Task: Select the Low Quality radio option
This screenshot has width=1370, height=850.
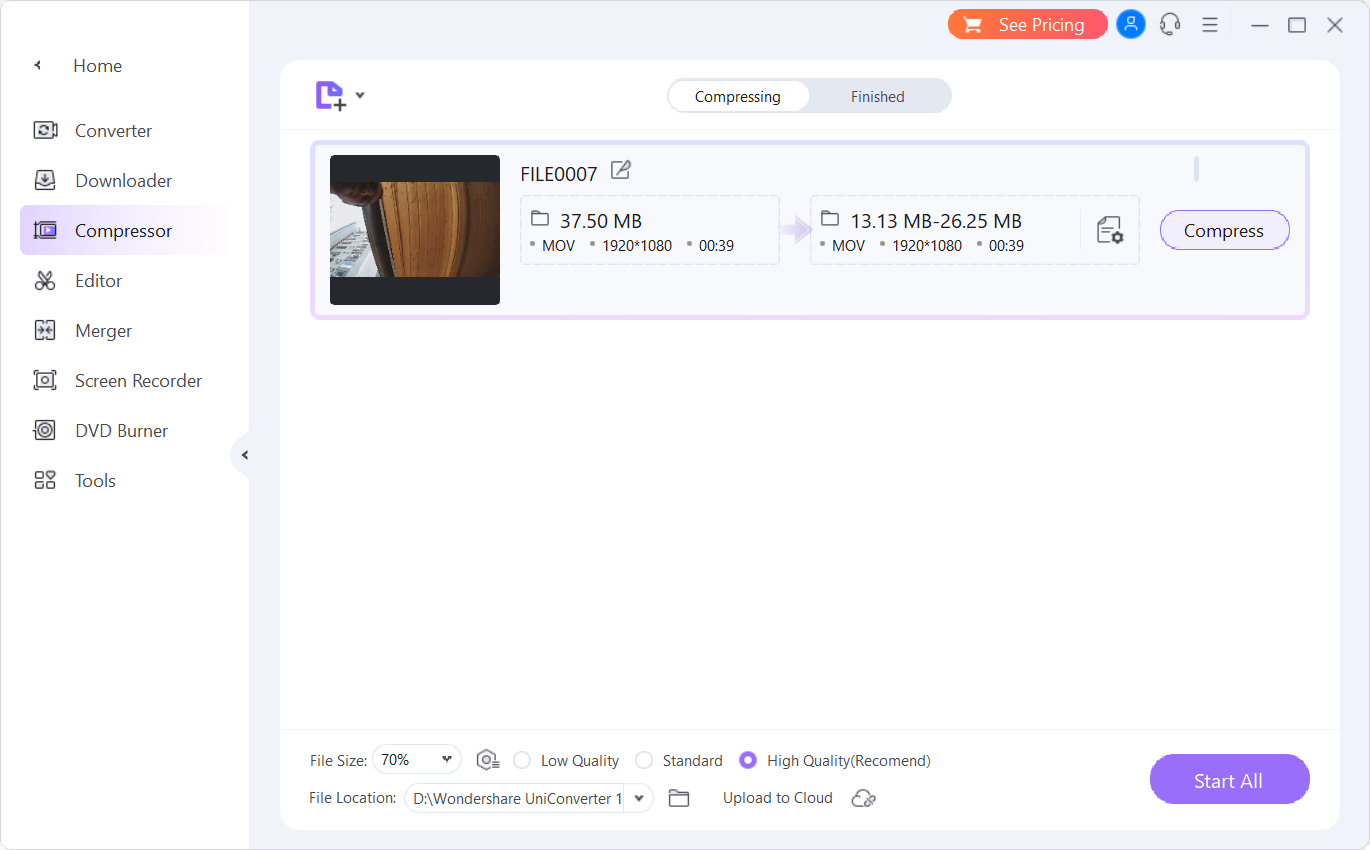Action: [x=566, y=761]
